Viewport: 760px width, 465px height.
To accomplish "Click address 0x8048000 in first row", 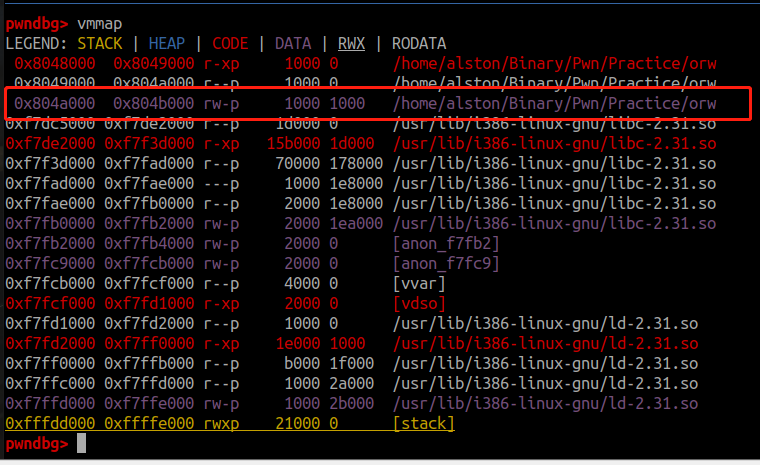I will click(55, 63).
